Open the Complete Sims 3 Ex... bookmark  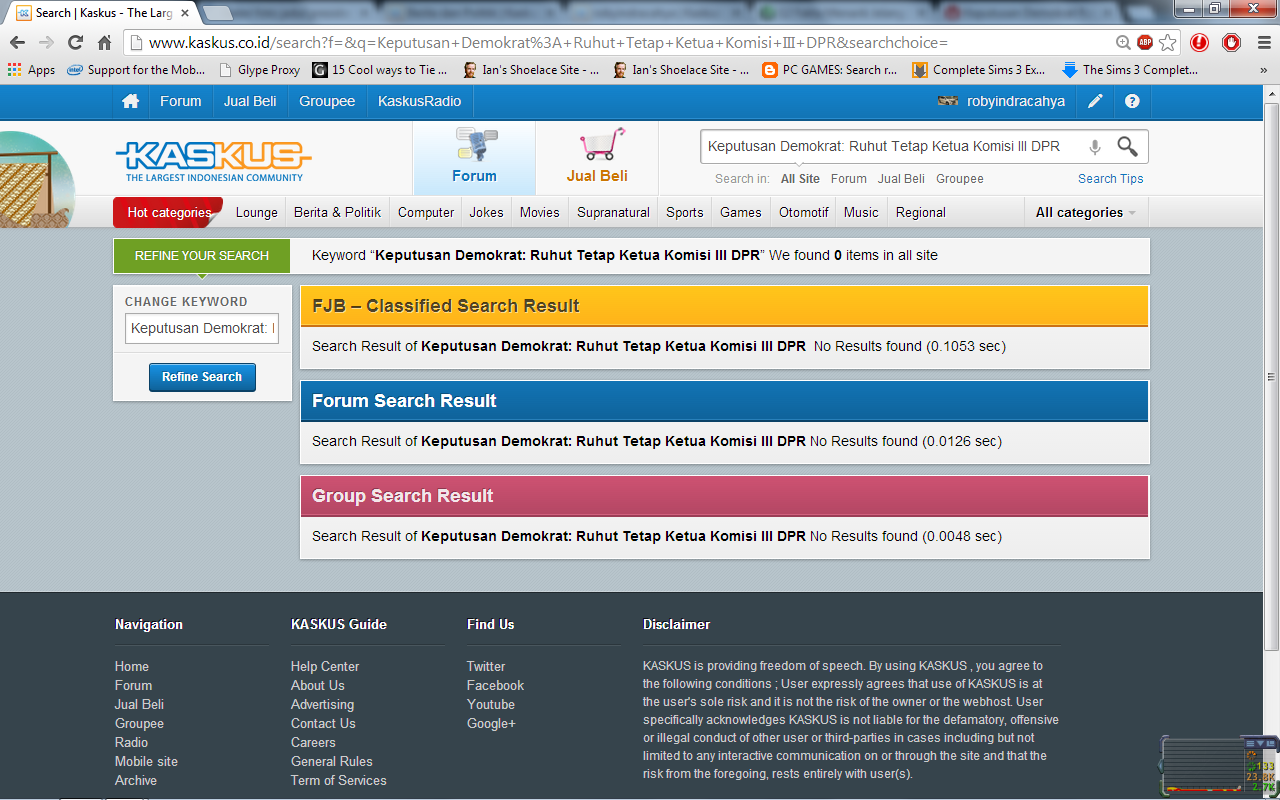[x=979, y=70]
